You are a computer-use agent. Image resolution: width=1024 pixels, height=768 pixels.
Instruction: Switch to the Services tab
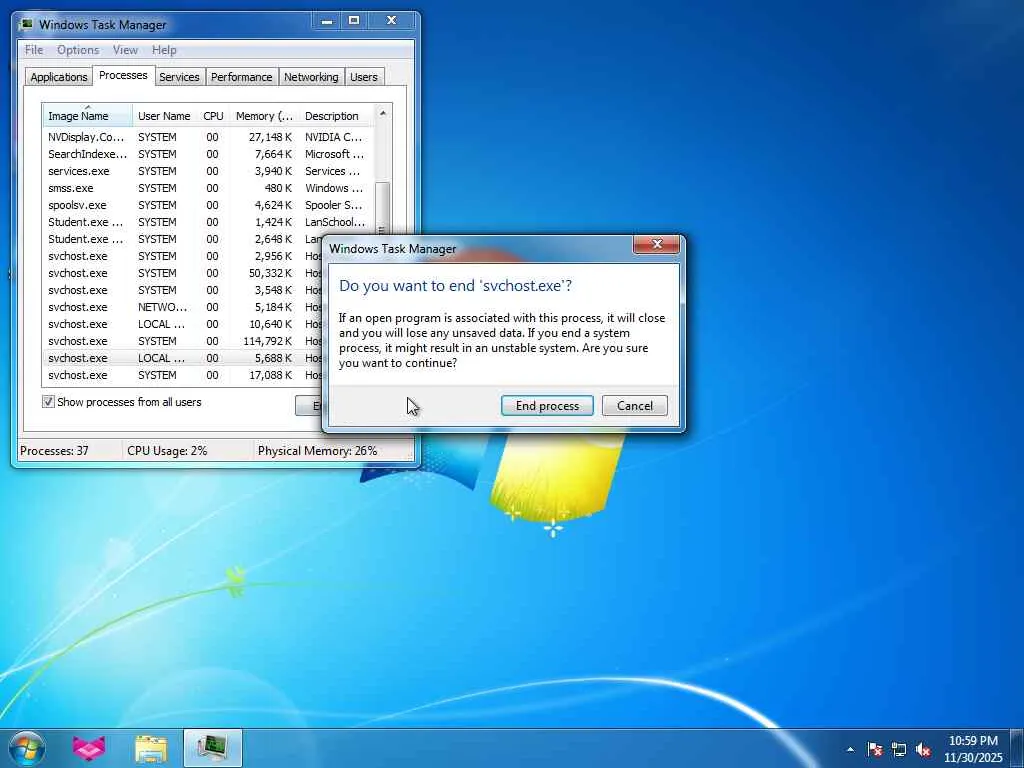[x=179, y=77]
